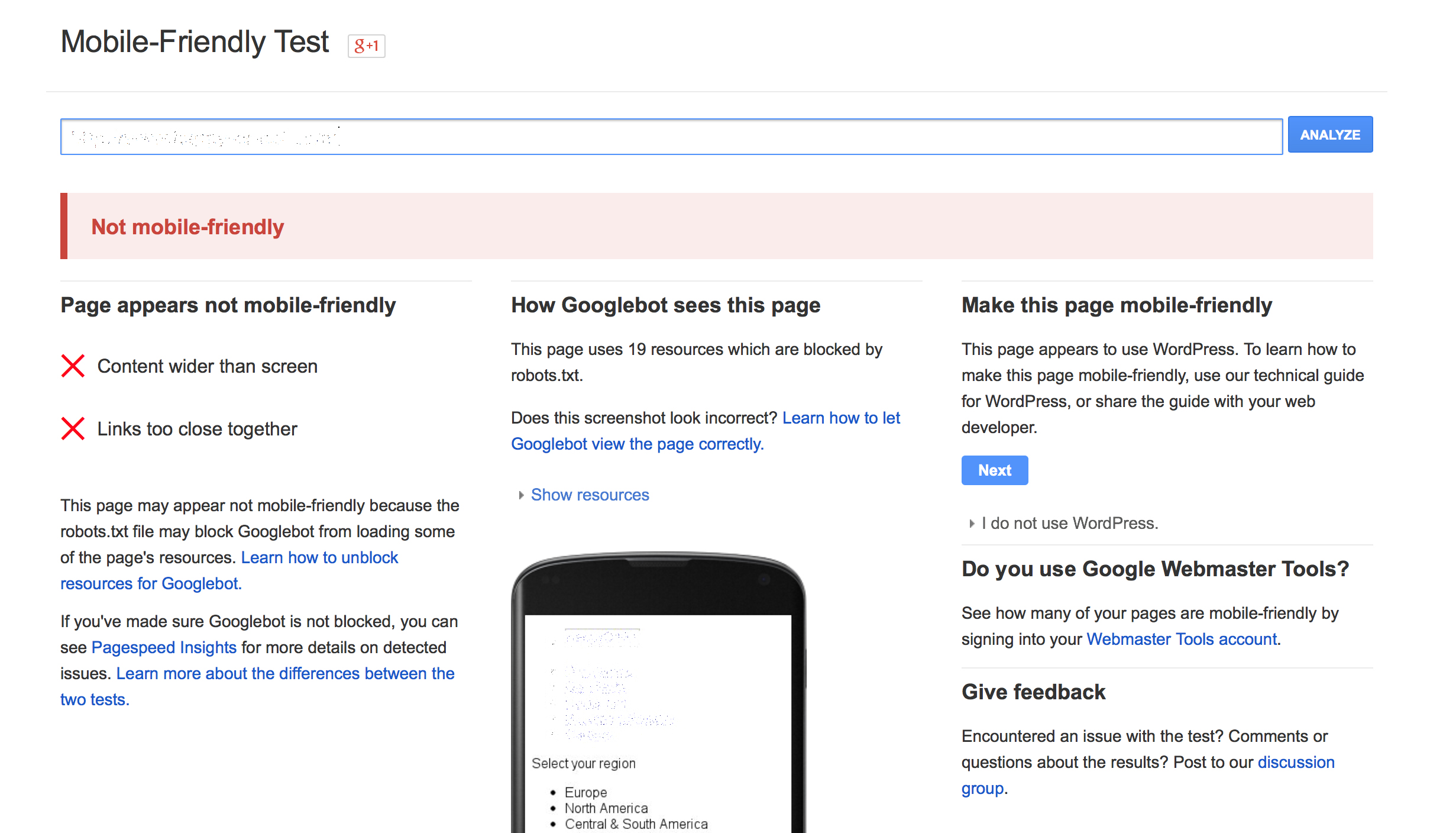Click the Give feedback heading
This screenshot has width=1456, height=833.
(1033, 692)
